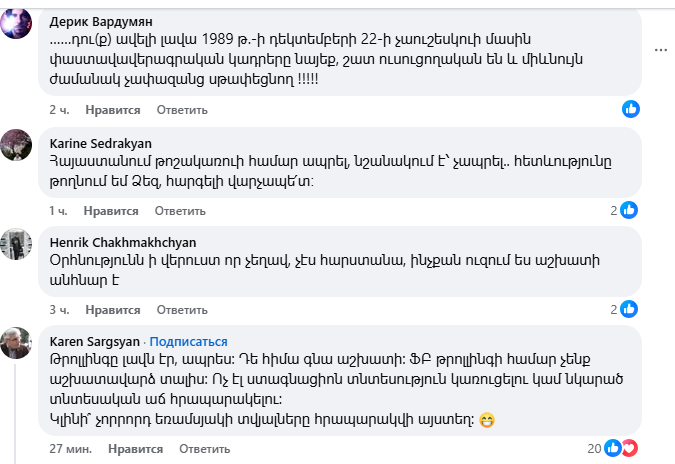This screenshot has width=675, height=464.
Task: Show like reaction on Henrik Chakhmakhchyan's comment
Action: [631, 310]
